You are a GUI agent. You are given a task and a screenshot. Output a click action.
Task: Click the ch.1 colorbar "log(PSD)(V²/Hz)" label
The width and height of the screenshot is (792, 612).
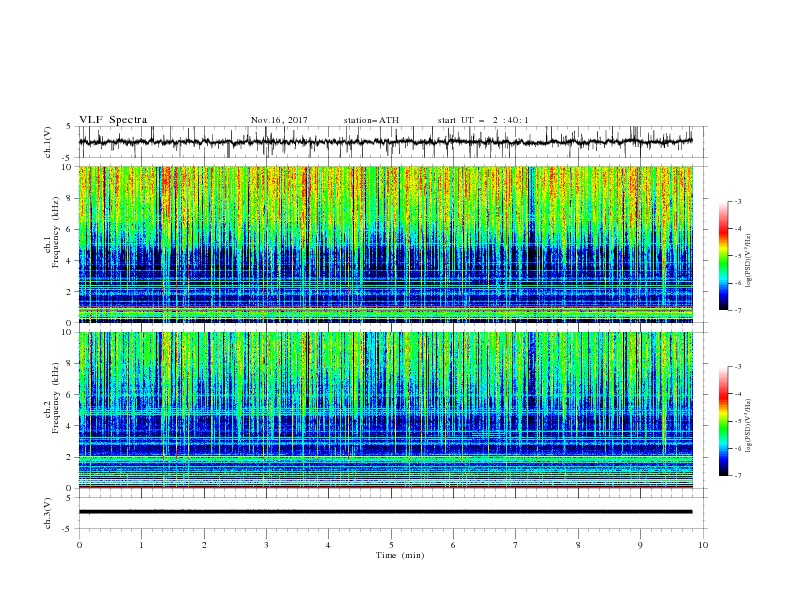[x=748, y=261]
